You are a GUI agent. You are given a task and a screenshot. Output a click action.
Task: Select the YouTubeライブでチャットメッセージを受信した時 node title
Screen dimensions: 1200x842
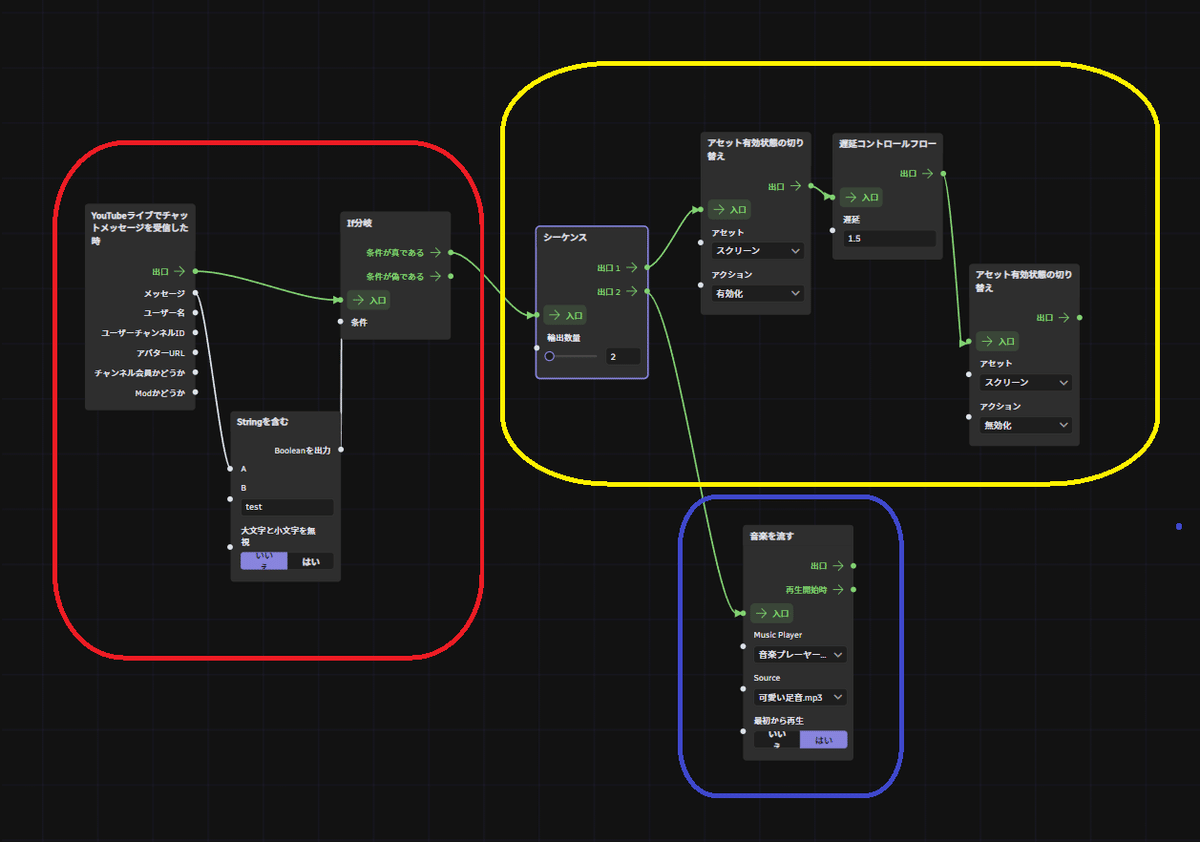tap(139, 228)
